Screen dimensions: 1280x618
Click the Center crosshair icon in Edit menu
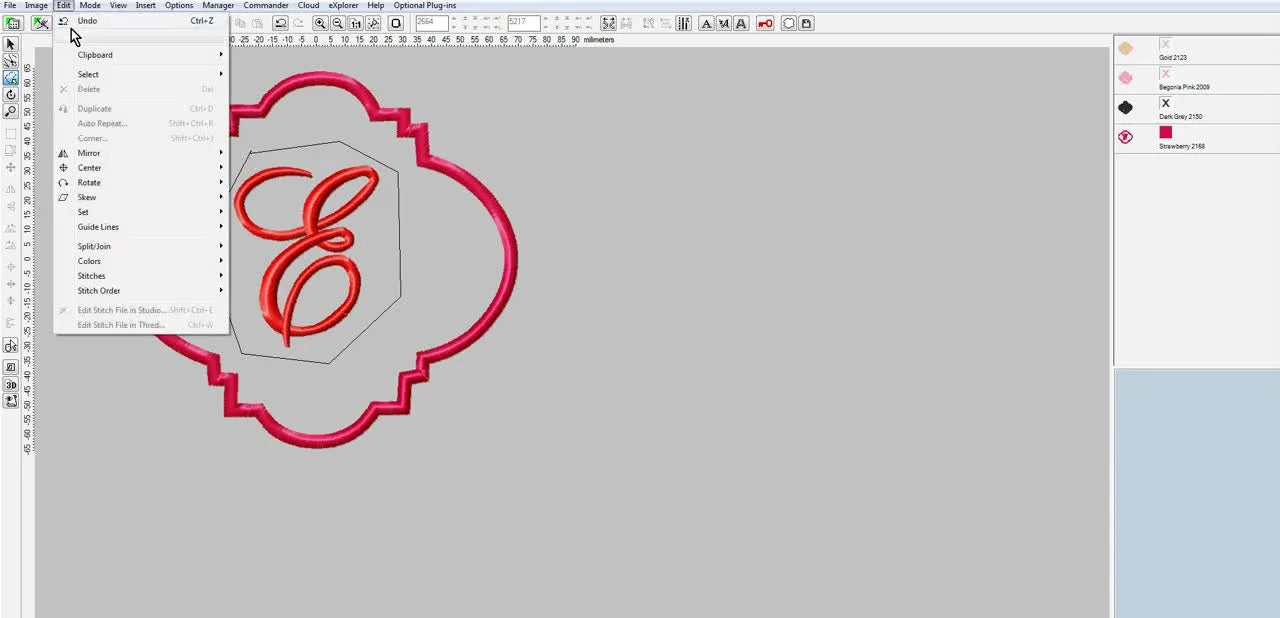64,168
